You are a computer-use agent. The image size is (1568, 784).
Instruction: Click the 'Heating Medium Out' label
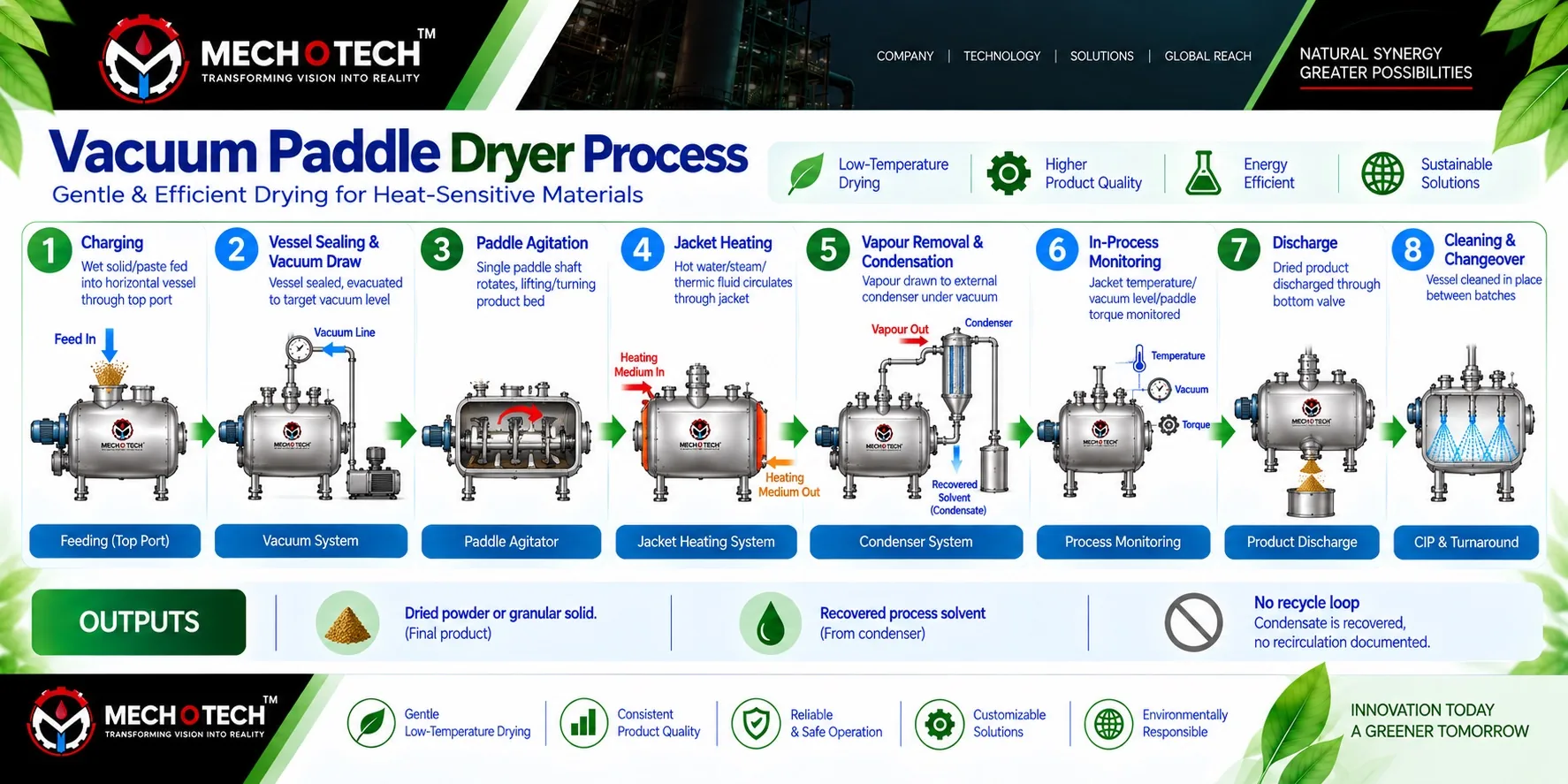point(788,484)
